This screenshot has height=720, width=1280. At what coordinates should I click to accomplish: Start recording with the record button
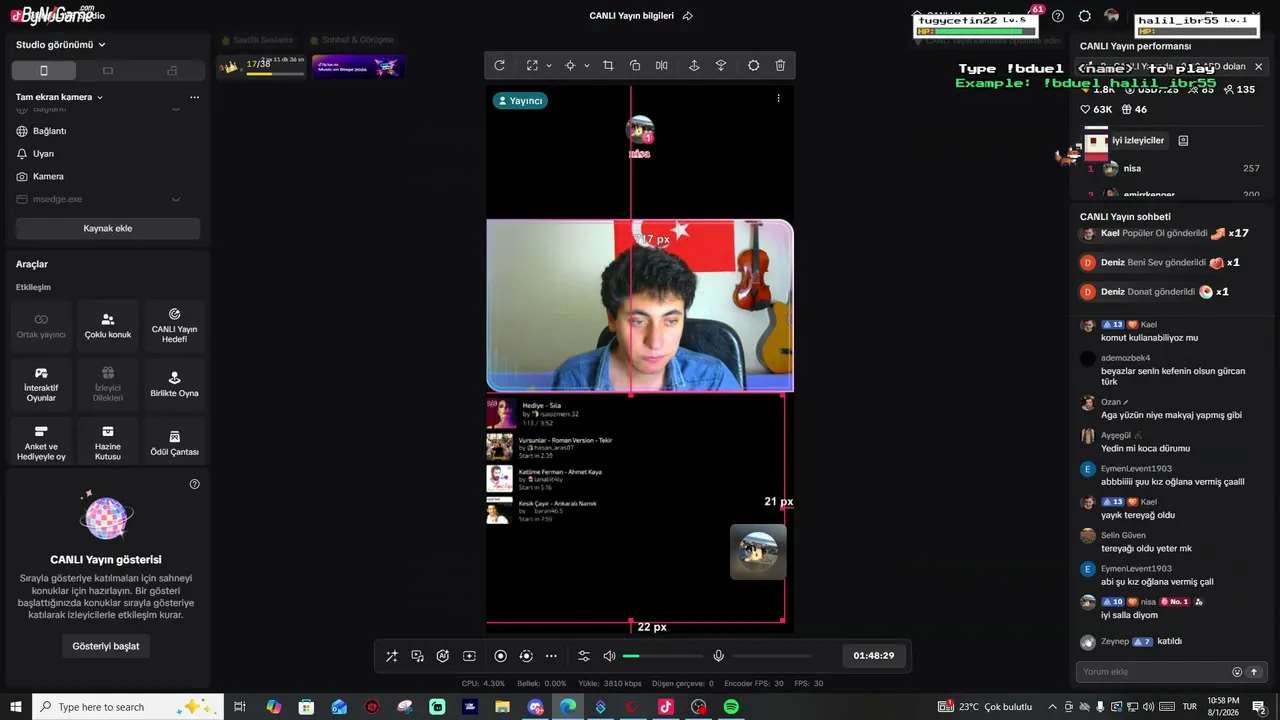(x=501, y=656)
